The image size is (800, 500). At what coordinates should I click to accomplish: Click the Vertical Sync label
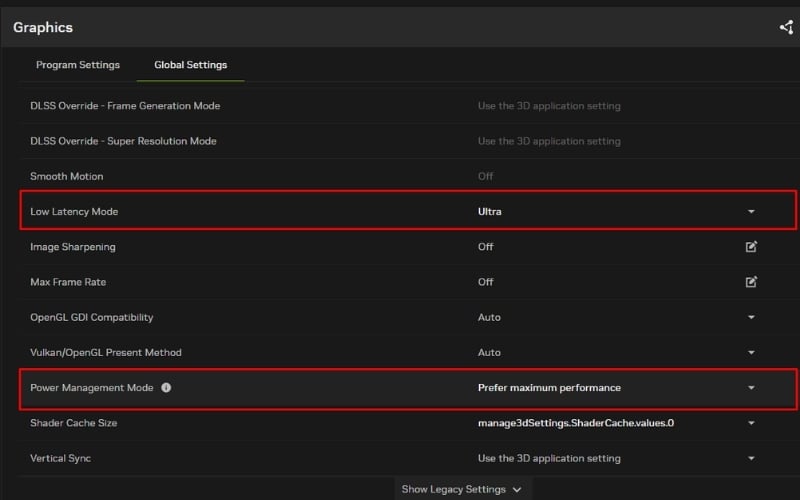[60, 458]
